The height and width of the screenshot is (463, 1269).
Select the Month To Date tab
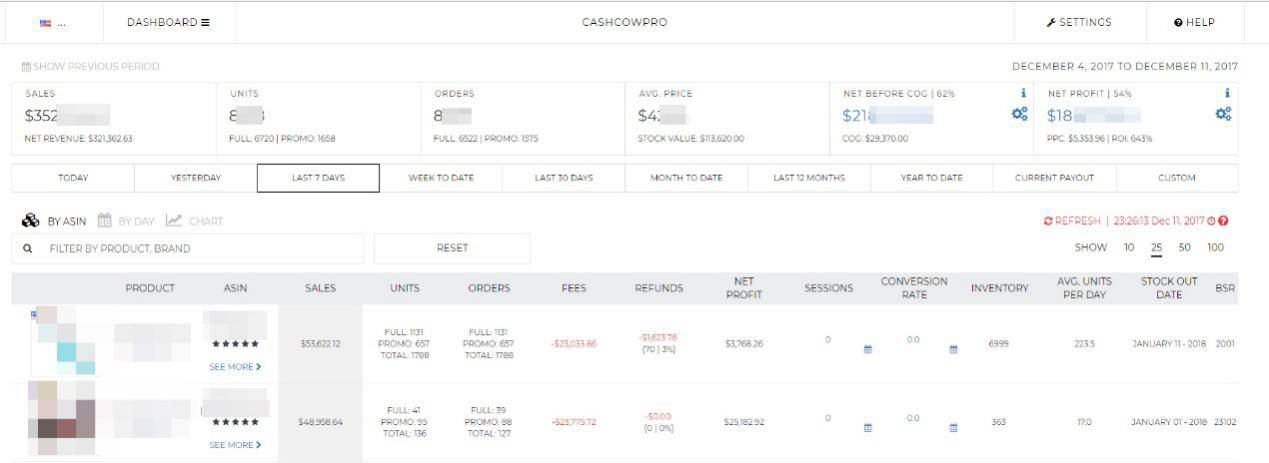(686, 178)
